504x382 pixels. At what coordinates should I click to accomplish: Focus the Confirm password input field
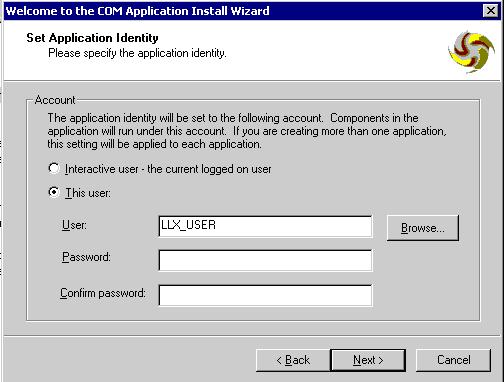point(265,295)
